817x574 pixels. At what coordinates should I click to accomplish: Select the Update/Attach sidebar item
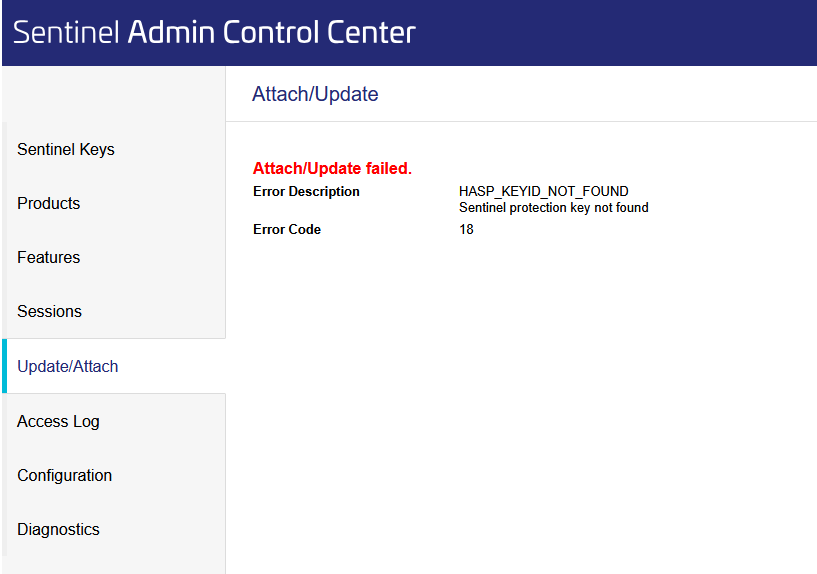68,367
